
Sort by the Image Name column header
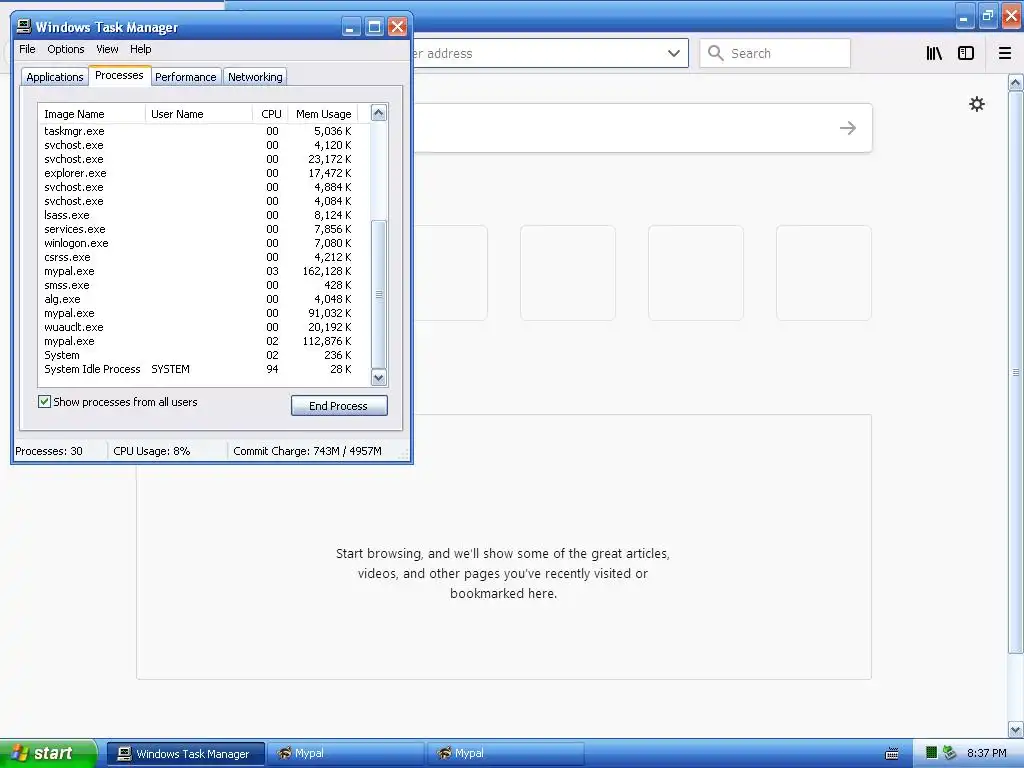pyautogui.click(x=92, y=114)
